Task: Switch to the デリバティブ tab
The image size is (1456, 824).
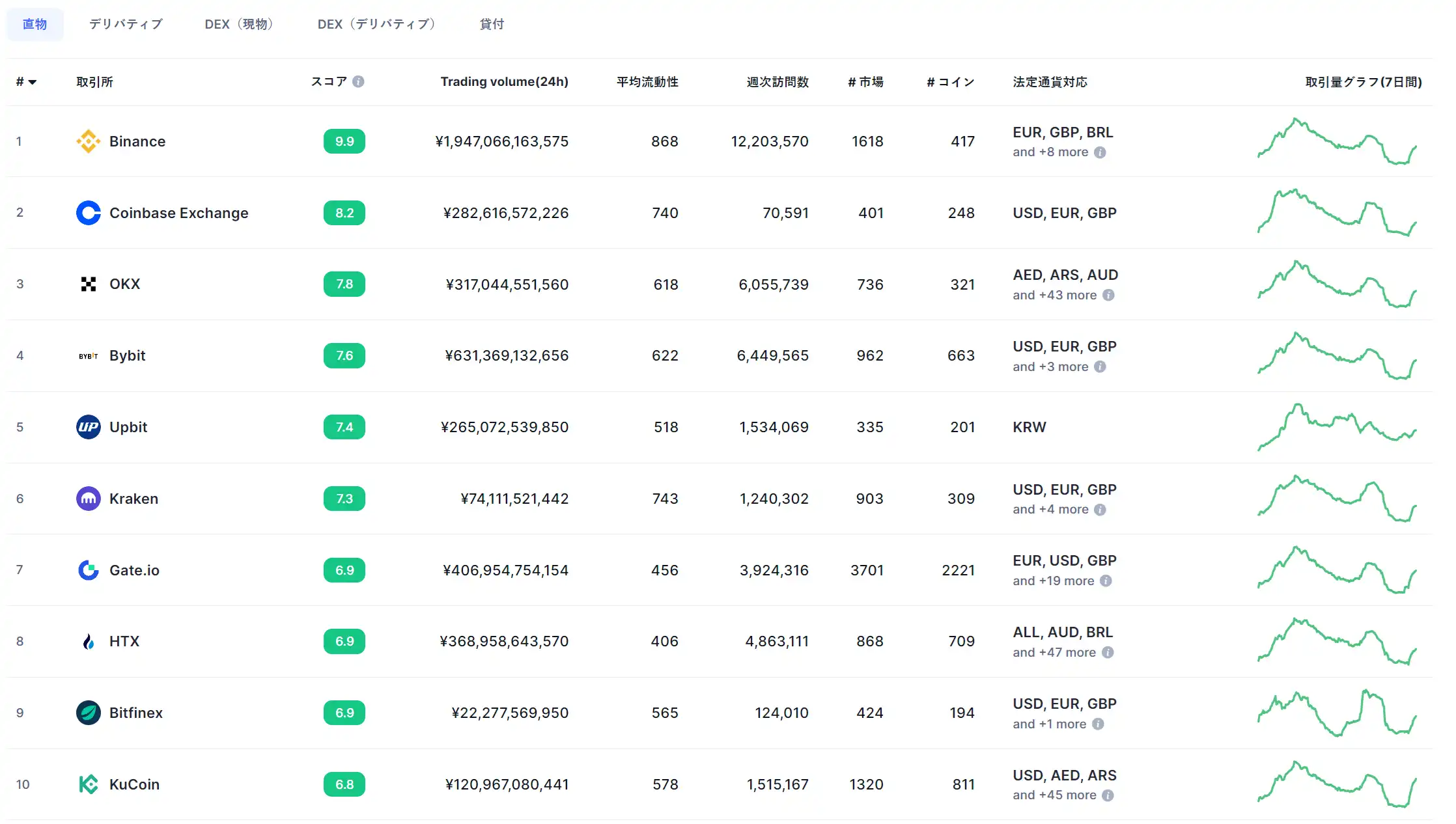Action: [x=126, y=24]
